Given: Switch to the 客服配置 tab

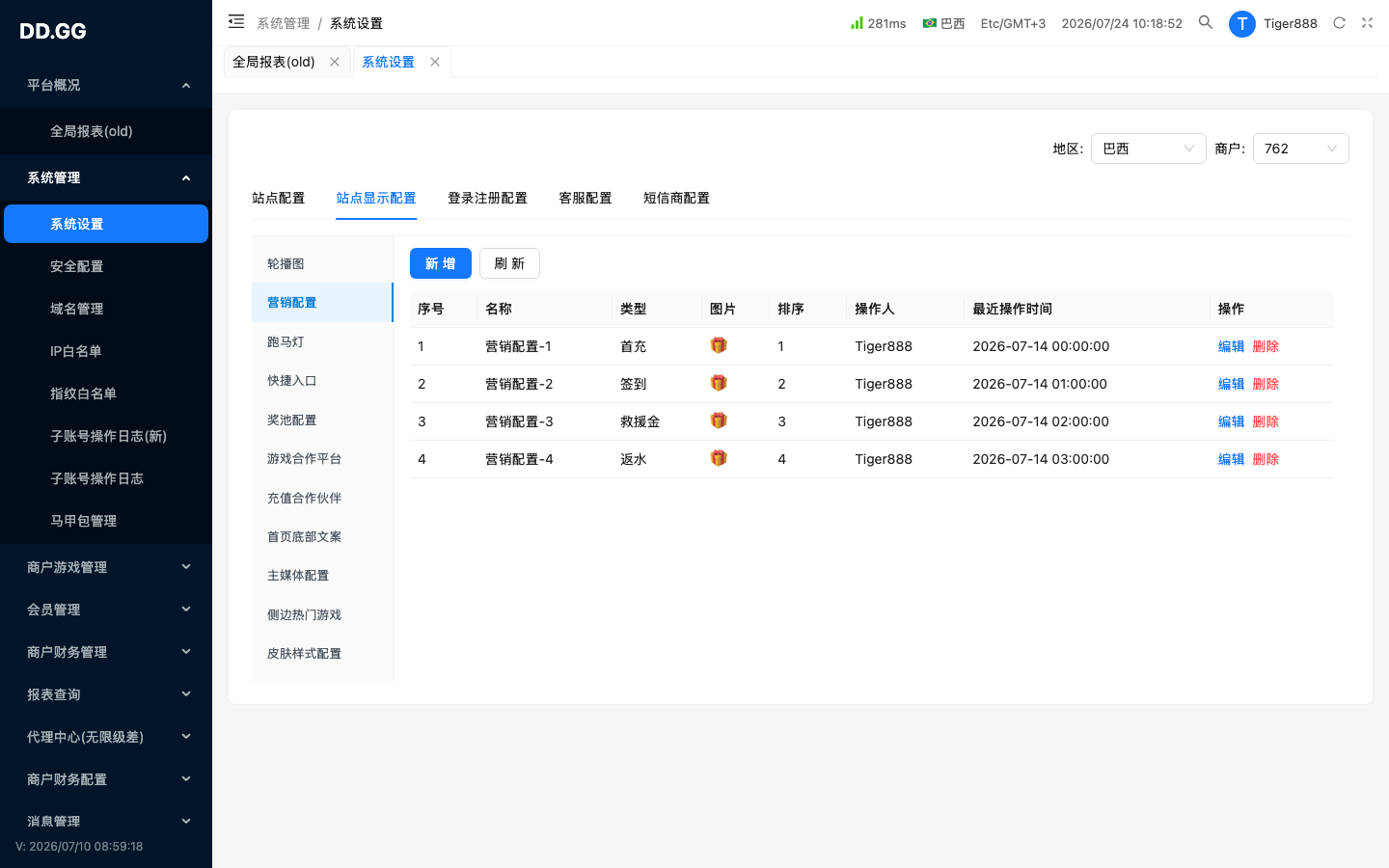Looking at the screenshot, I should (586, 198).
